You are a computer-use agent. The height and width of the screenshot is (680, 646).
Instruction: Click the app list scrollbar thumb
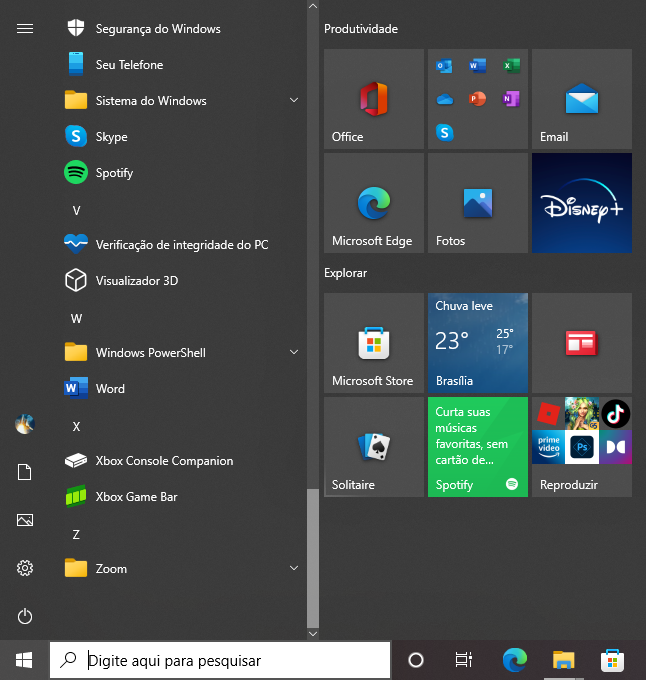pos(313,558)
